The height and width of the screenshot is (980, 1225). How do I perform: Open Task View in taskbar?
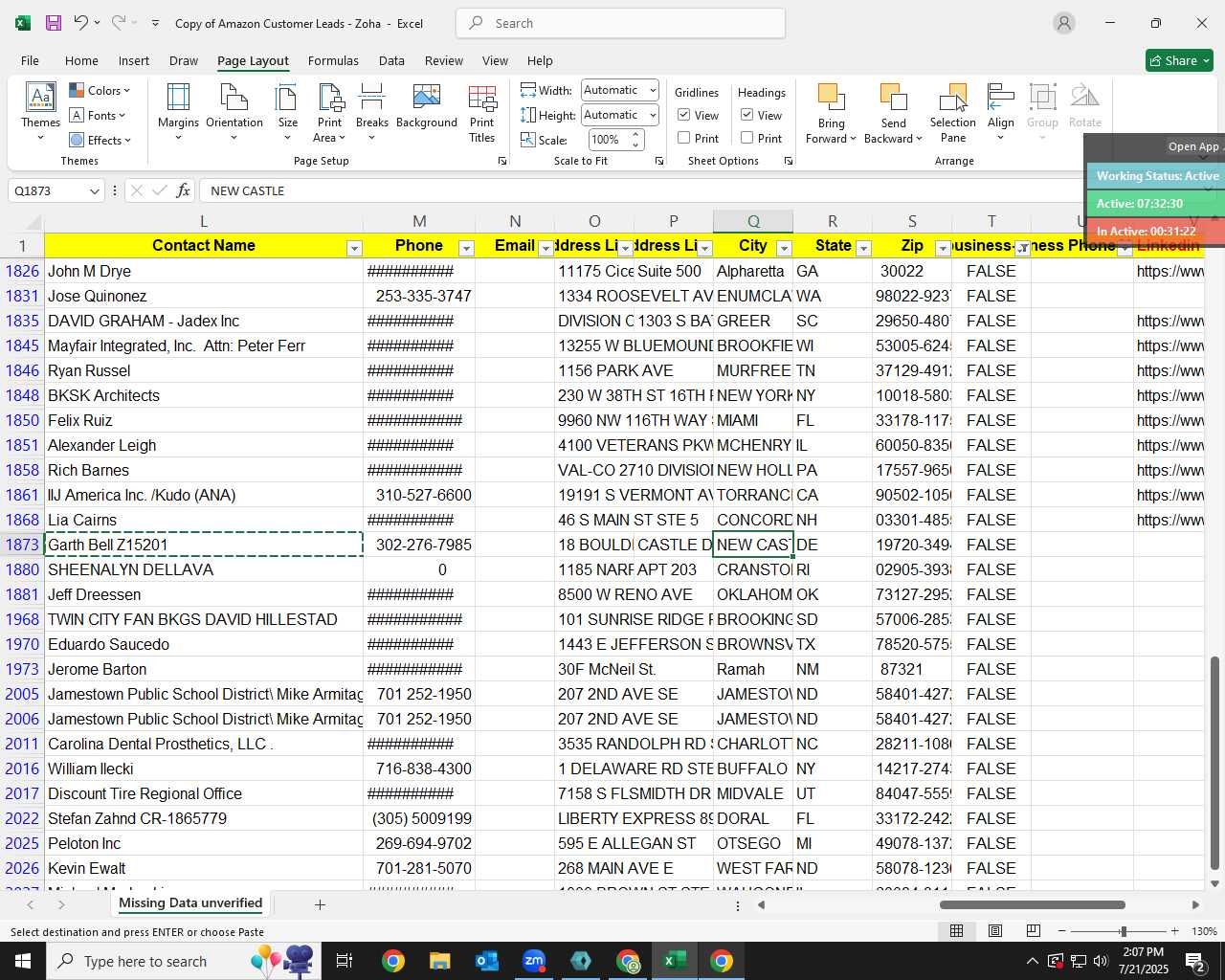[x=345, y=960]
